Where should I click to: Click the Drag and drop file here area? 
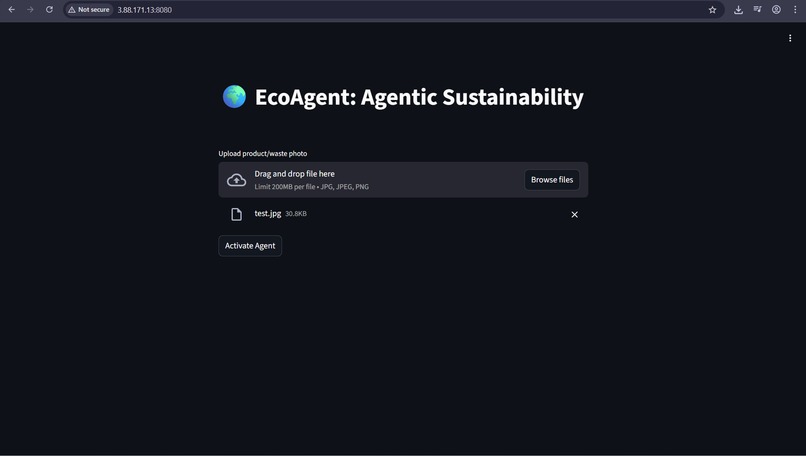click(403, 180)
